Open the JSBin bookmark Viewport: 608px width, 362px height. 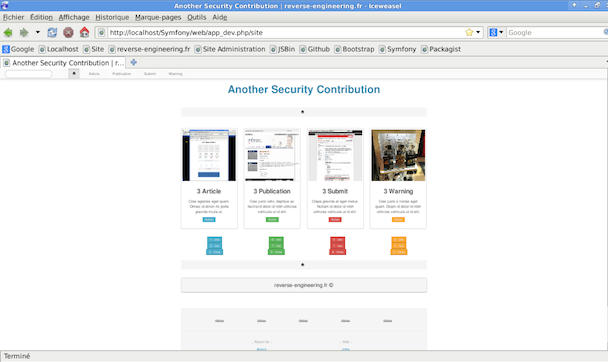(282, 49)
